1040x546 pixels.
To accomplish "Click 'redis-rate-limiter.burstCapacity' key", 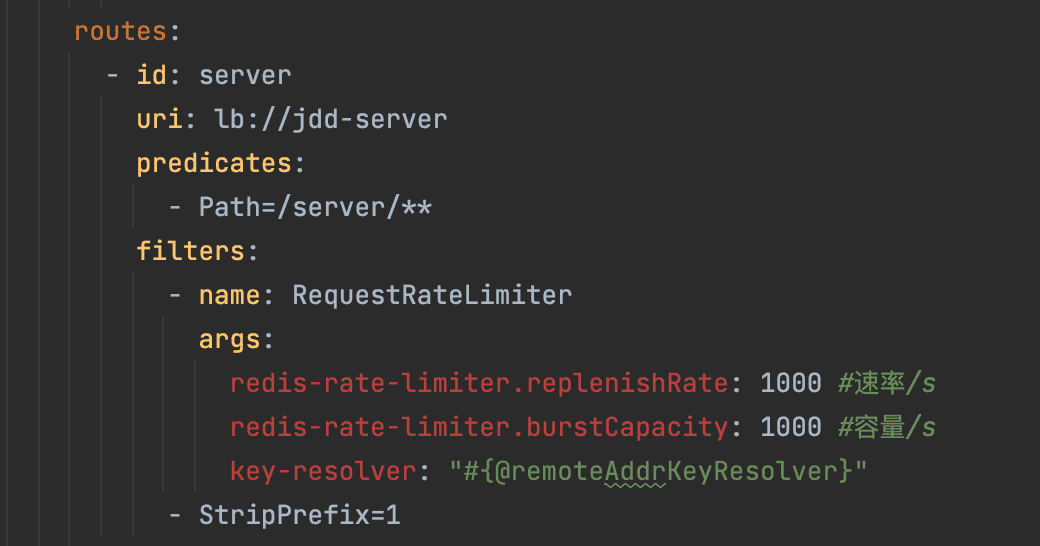I will point(479,427).
